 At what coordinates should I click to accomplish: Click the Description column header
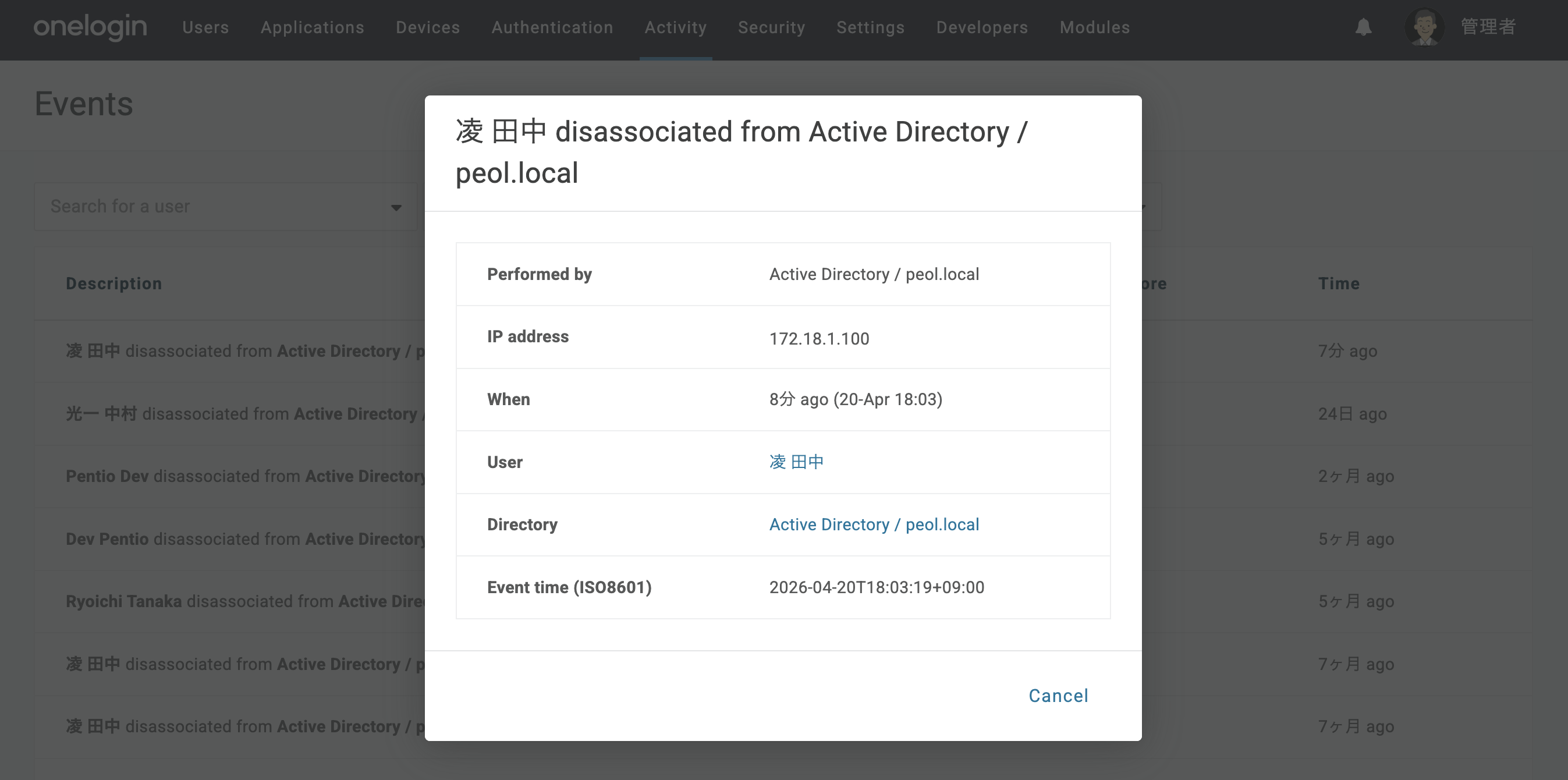click(114, 283)
